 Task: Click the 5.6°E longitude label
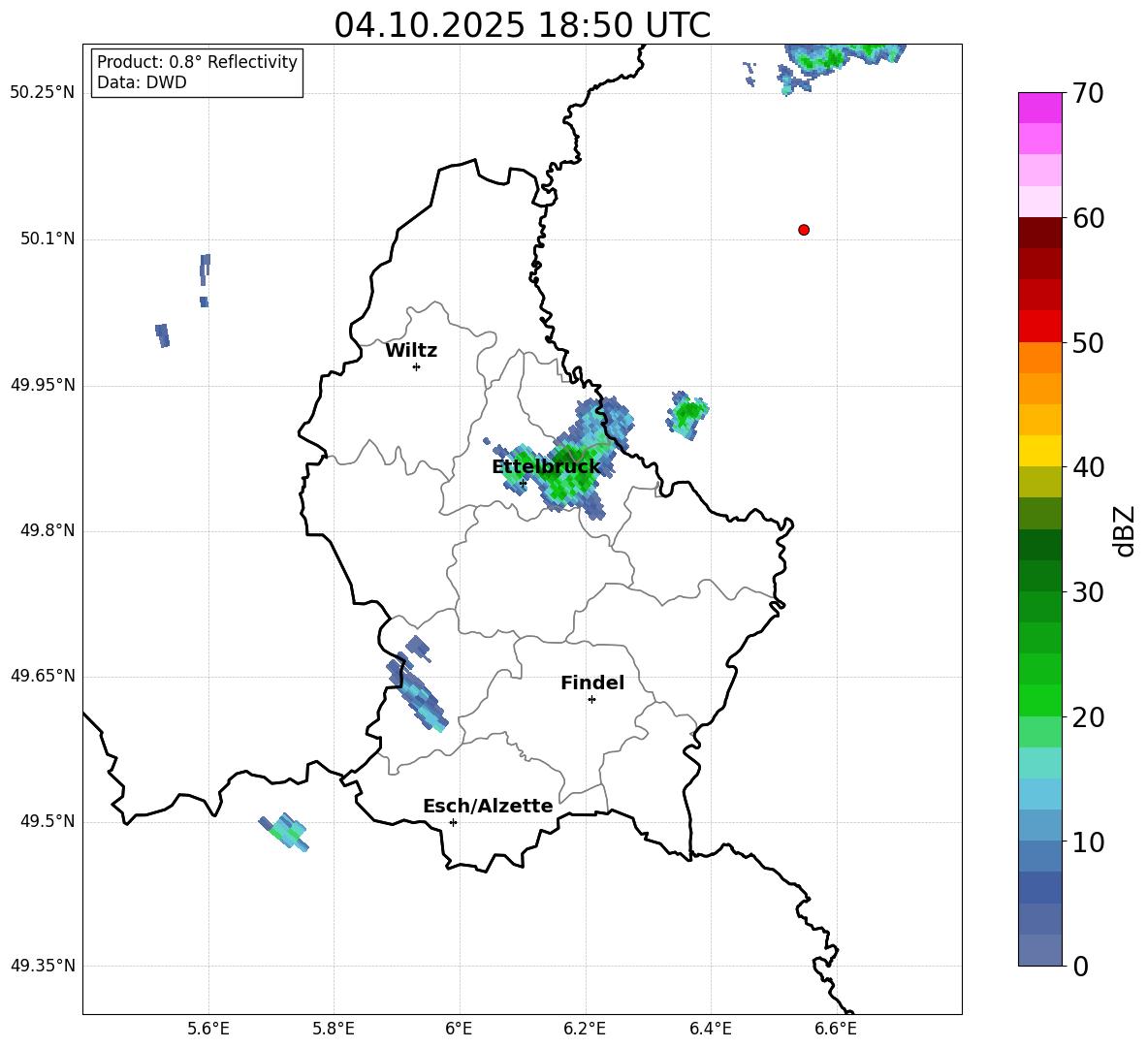pos(208,1029)
